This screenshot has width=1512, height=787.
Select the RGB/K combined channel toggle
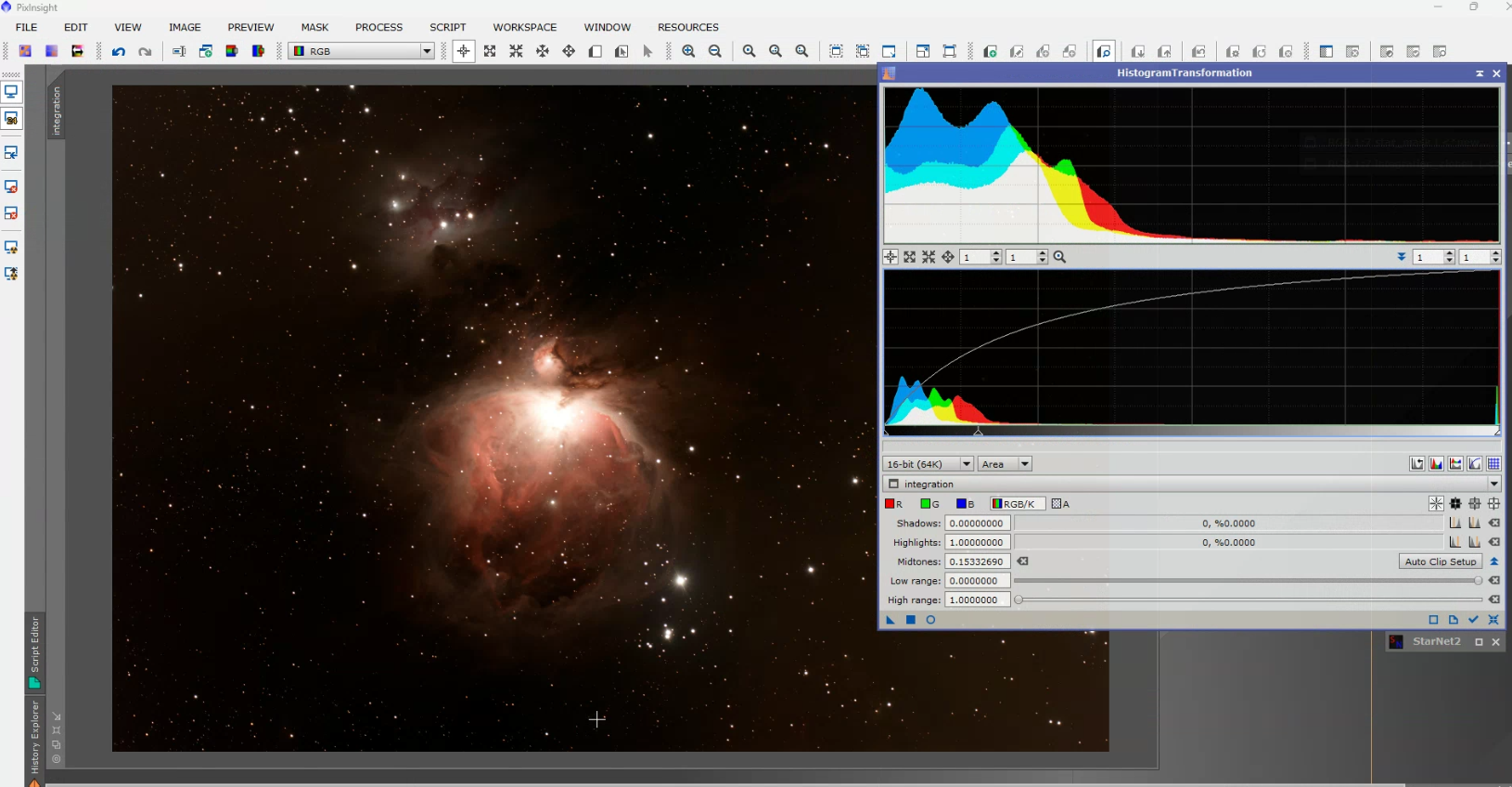[x=1016, y=504]
